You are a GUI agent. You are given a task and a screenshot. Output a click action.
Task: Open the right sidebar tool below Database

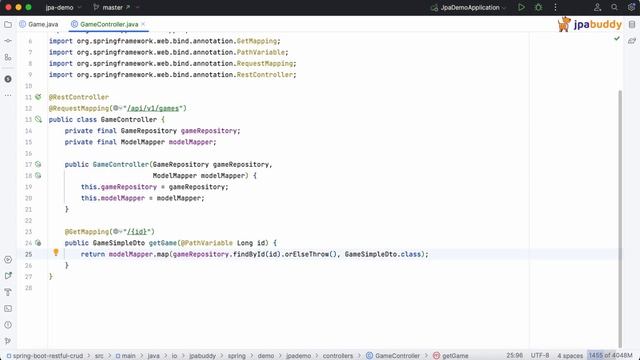point(632,41)
